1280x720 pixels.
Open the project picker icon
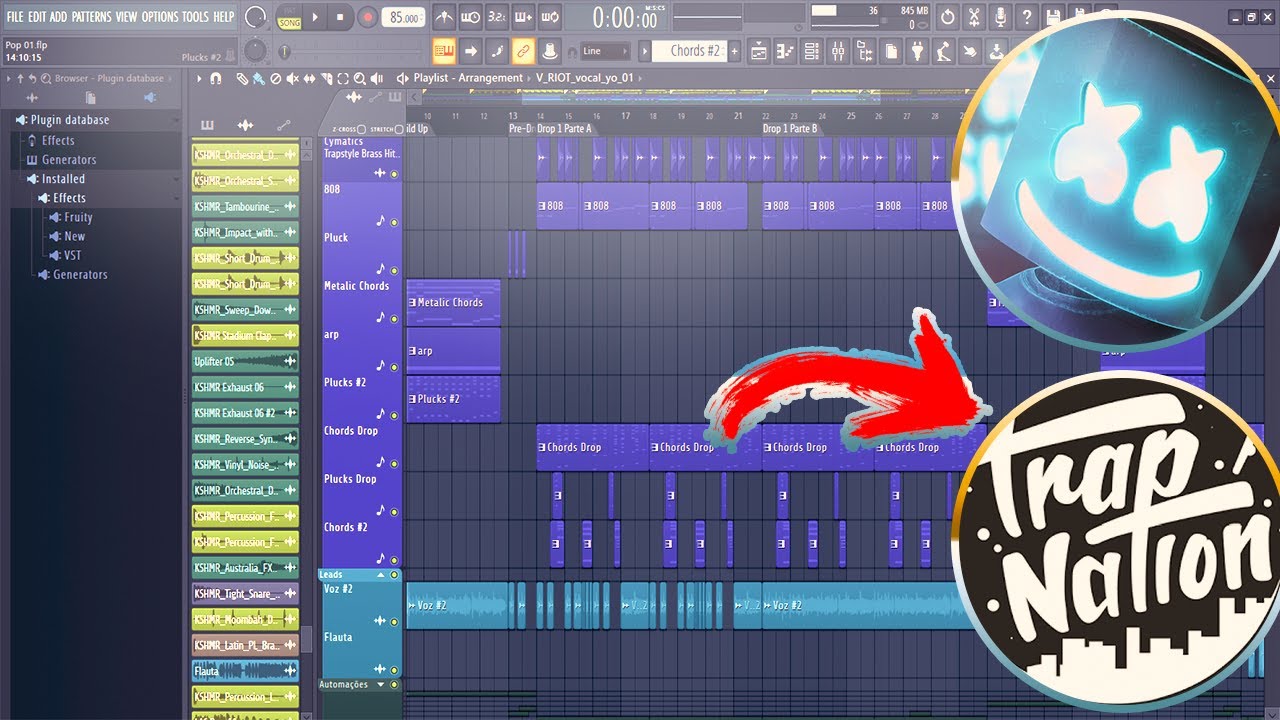[891, 51]
